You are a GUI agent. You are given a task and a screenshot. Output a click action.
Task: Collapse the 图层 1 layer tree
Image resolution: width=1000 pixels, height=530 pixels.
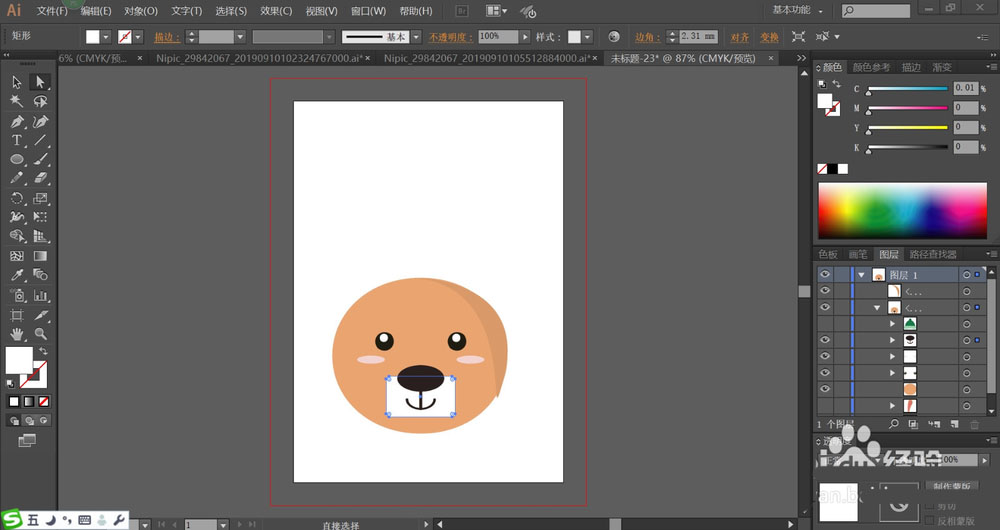point(861,275)
